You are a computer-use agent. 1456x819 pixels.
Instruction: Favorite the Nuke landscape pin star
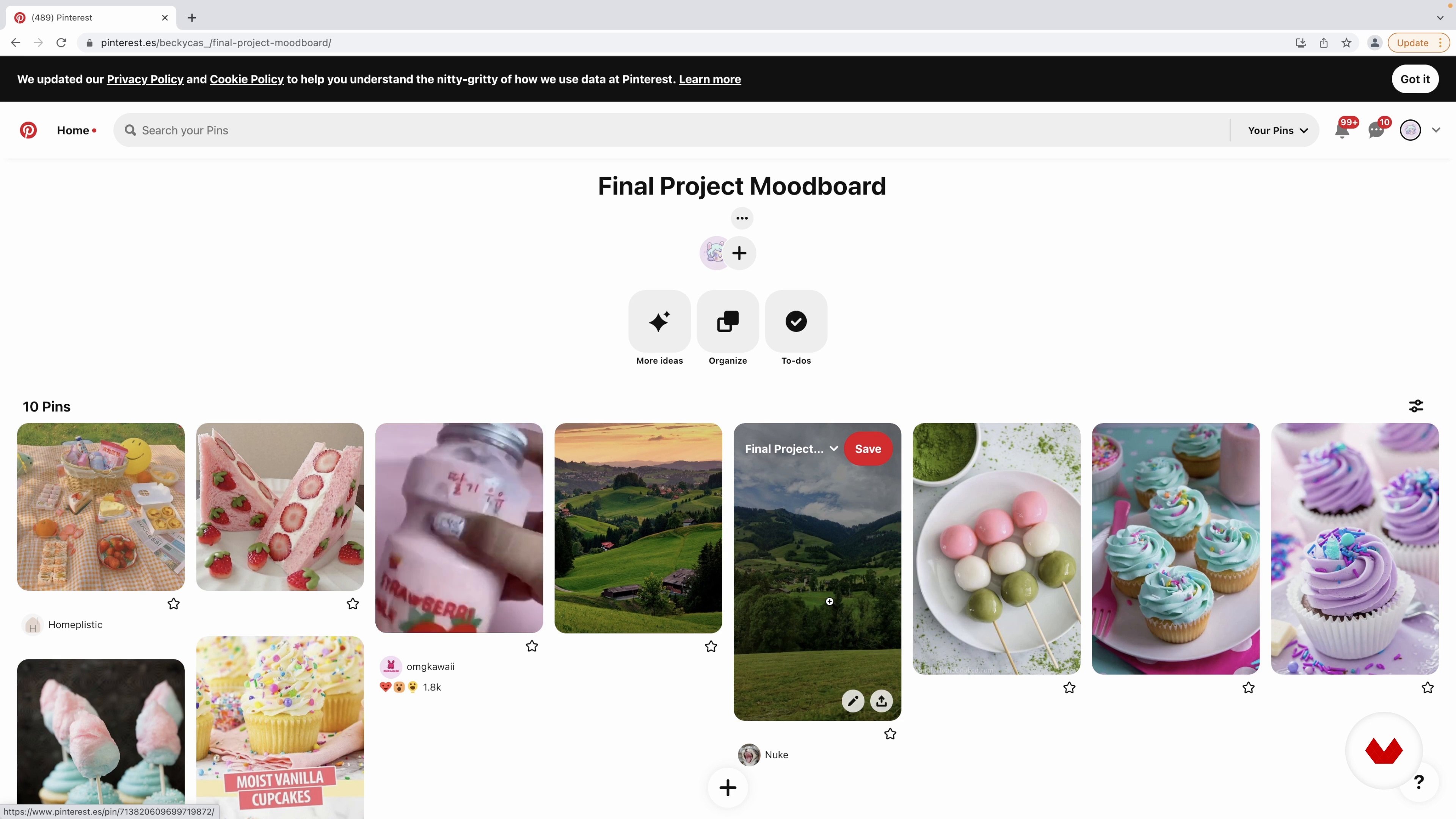(x=890, y=734)
